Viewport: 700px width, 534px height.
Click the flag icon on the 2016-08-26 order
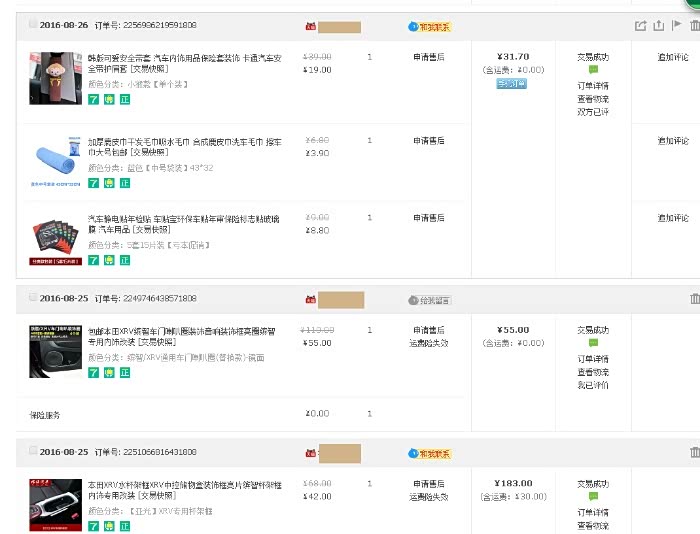(677, 25)
